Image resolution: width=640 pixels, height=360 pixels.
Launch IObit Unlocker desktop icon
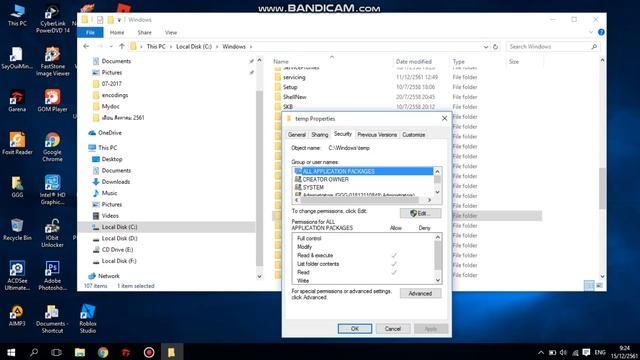(52, 233)
